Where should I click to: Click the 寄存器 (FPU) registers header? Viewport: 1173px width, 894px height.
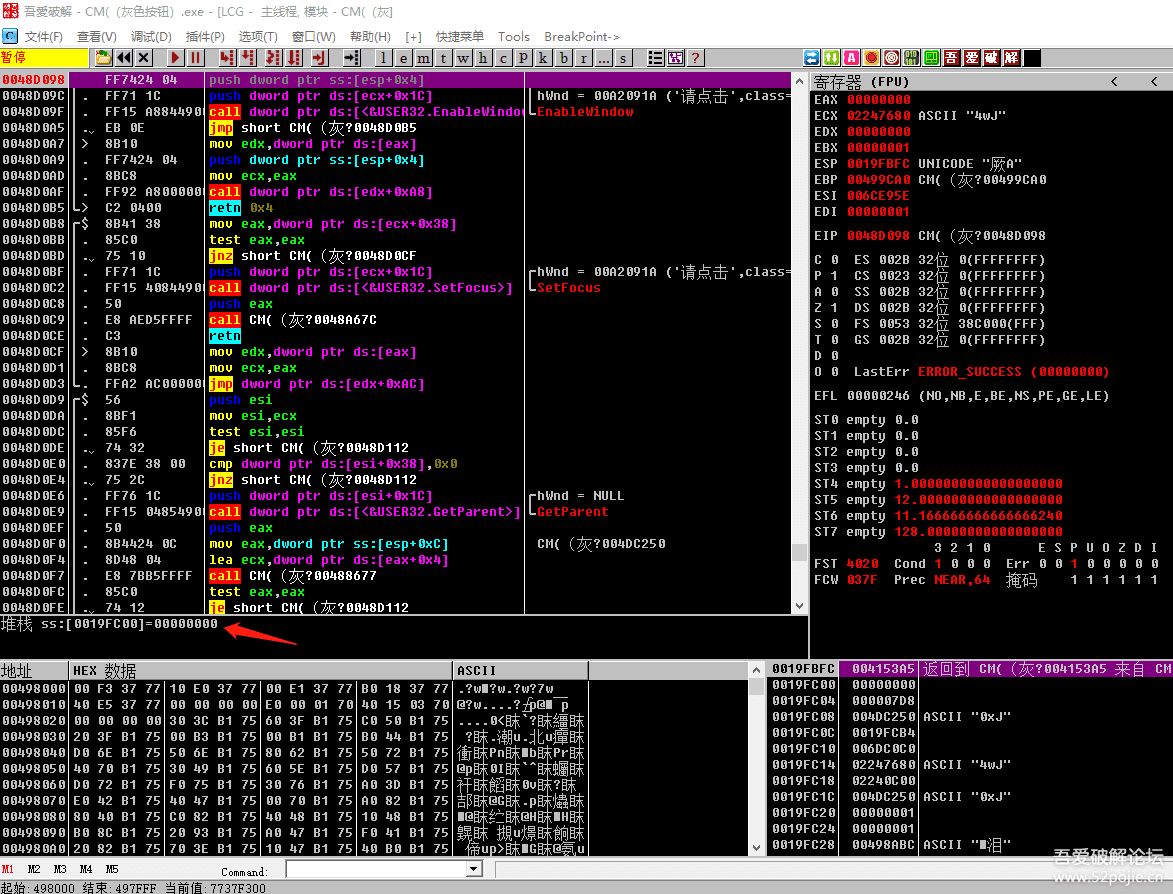point(860,81)
